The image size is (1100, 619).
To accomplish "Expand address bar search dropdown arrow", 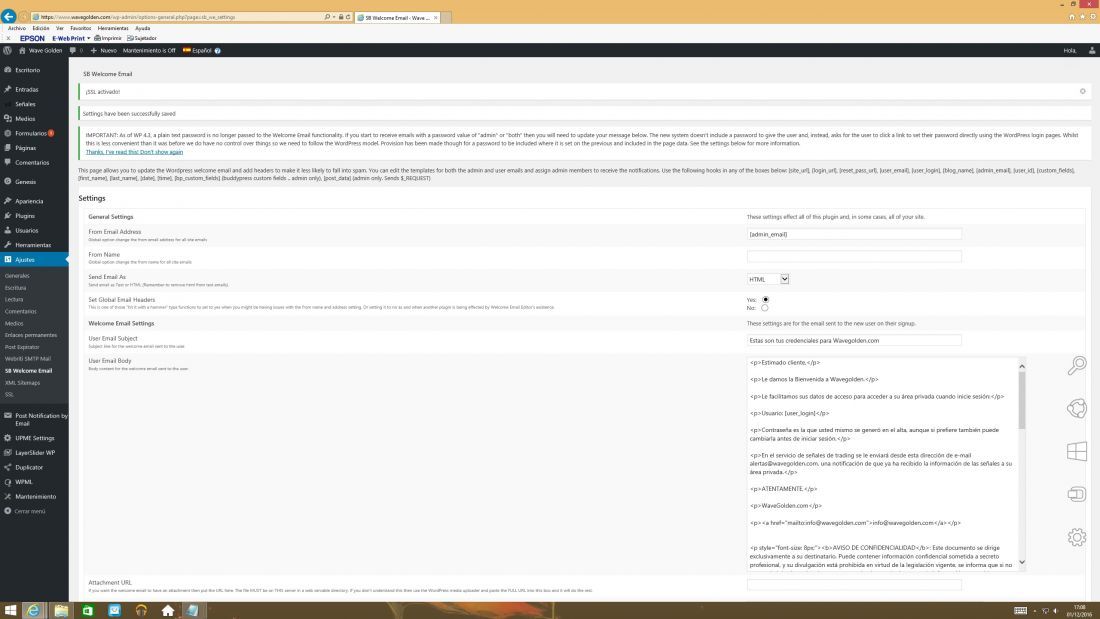I will (334, 17).
